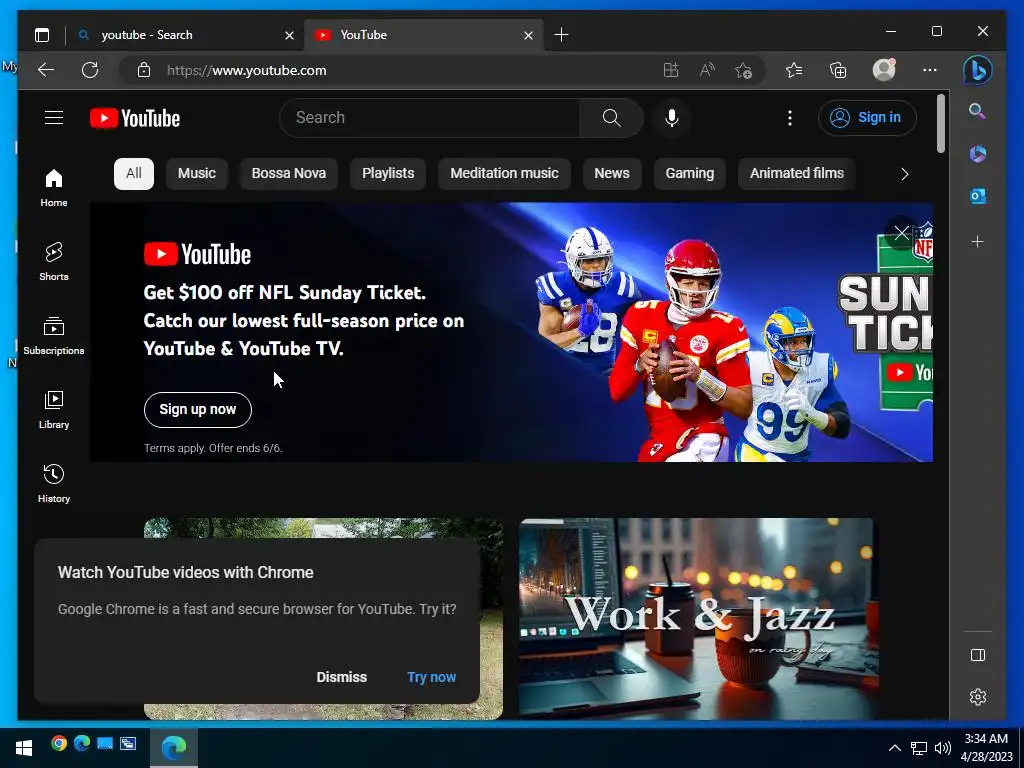The width and height of the screenshot is (1024, 768).
Task: Open Shorts from the sidebar
Action: [x=54, y=261]
